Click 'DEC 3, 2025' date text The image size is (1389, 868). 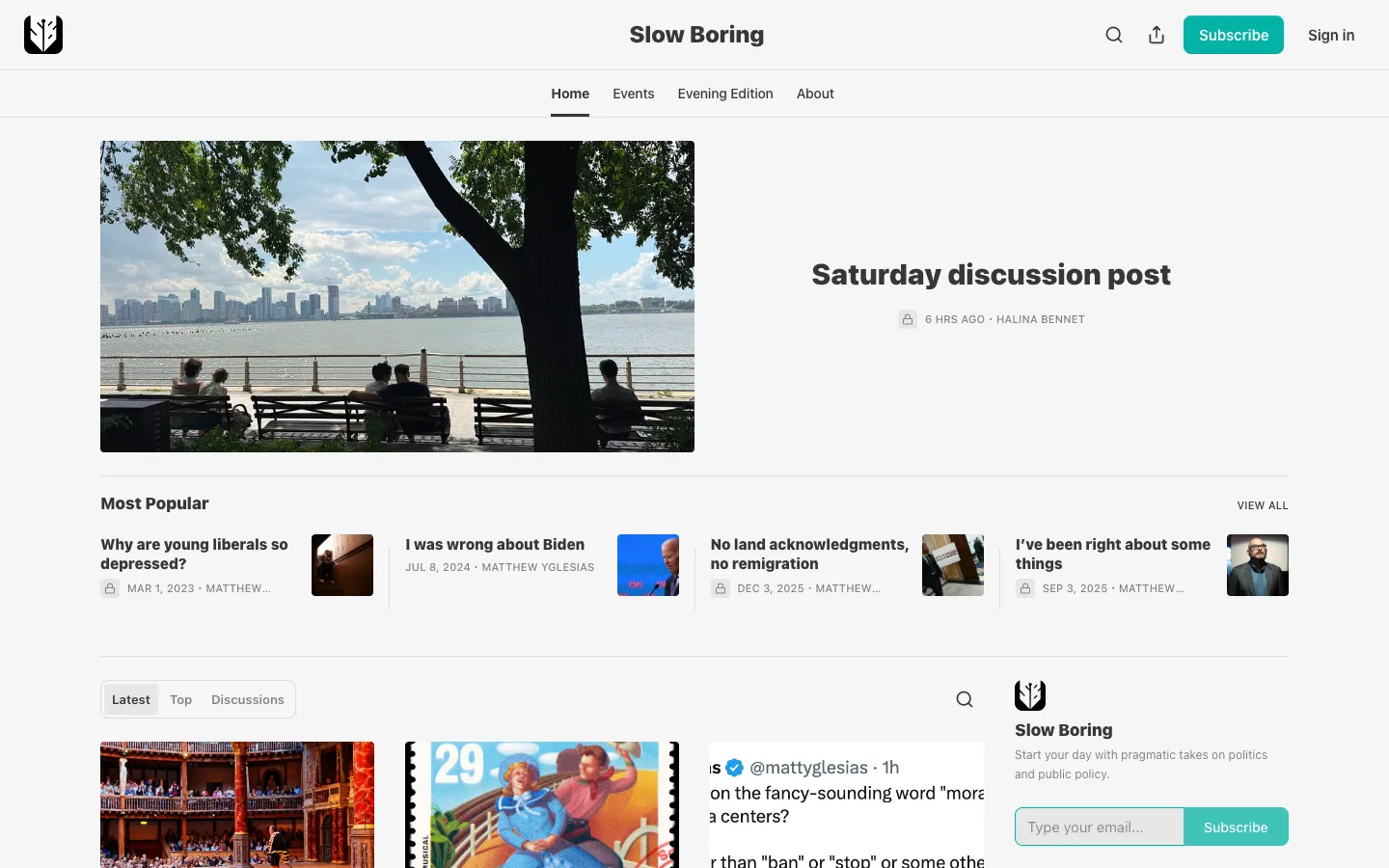[771, 588]
